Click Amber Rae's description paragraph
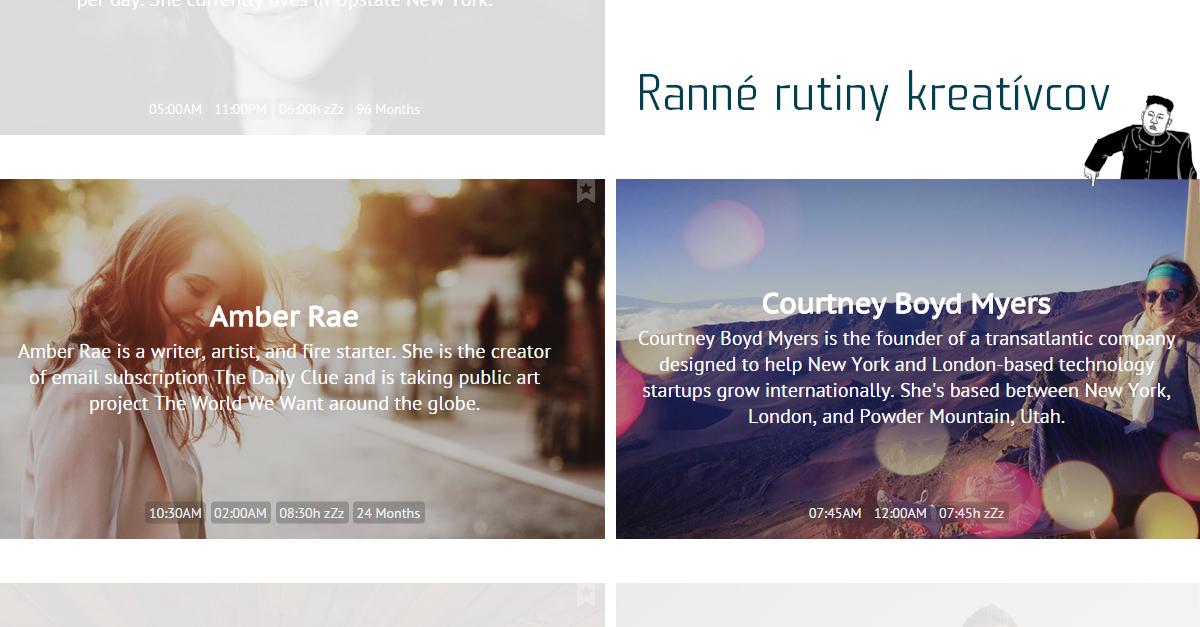 284,378
